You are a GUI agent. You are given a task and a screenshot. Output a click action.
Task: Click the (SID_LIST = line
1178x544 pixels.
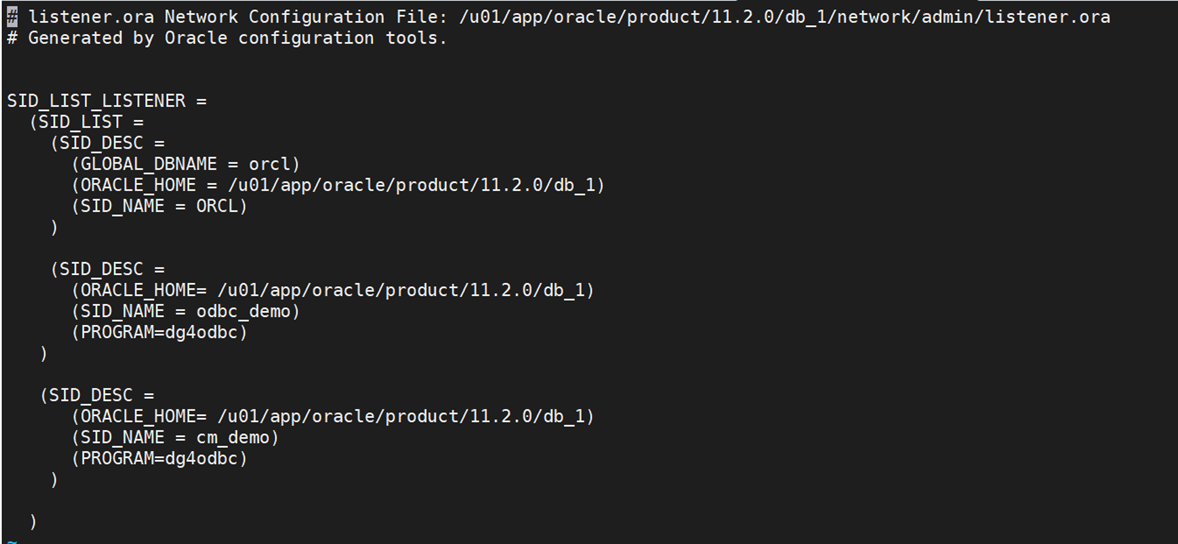point(86,122)
